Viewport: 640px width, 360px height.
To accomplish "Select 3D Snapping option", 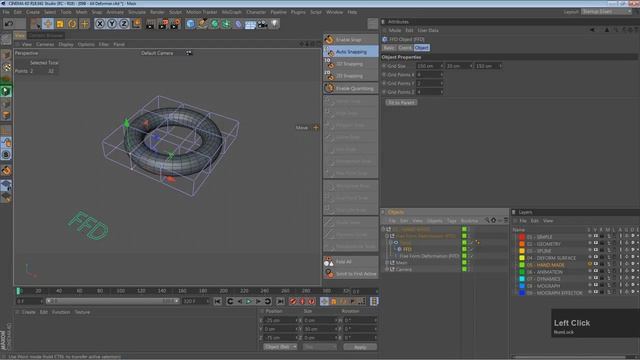I will click(x=351, y=64).
